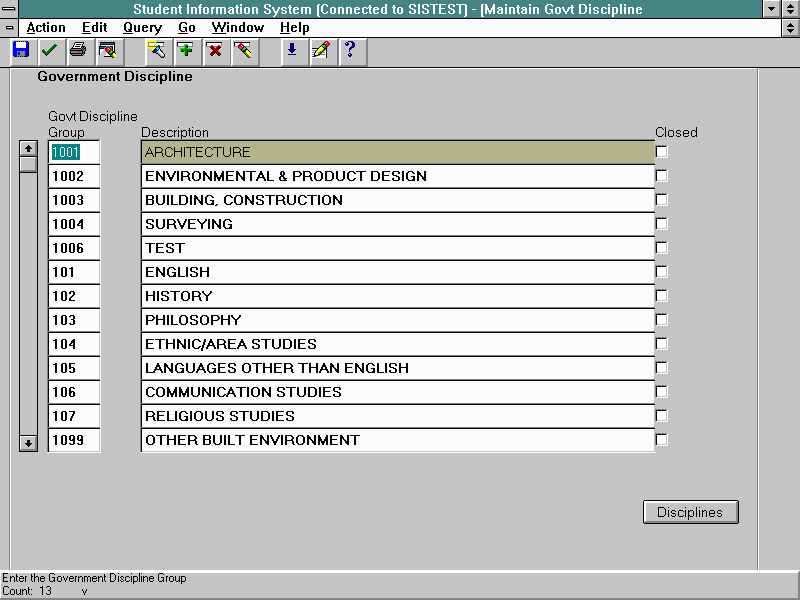Select the SURVEYING description field
The height and width of the screenshot is (600, 800).
[x=397, y=224]
